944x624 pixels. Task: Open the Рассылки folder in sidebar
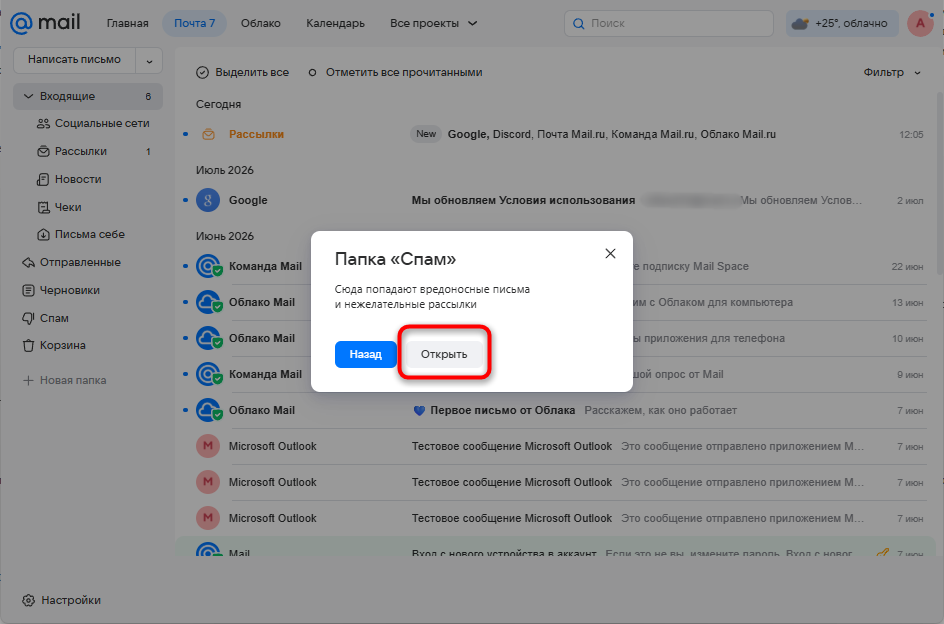[93, 152]
